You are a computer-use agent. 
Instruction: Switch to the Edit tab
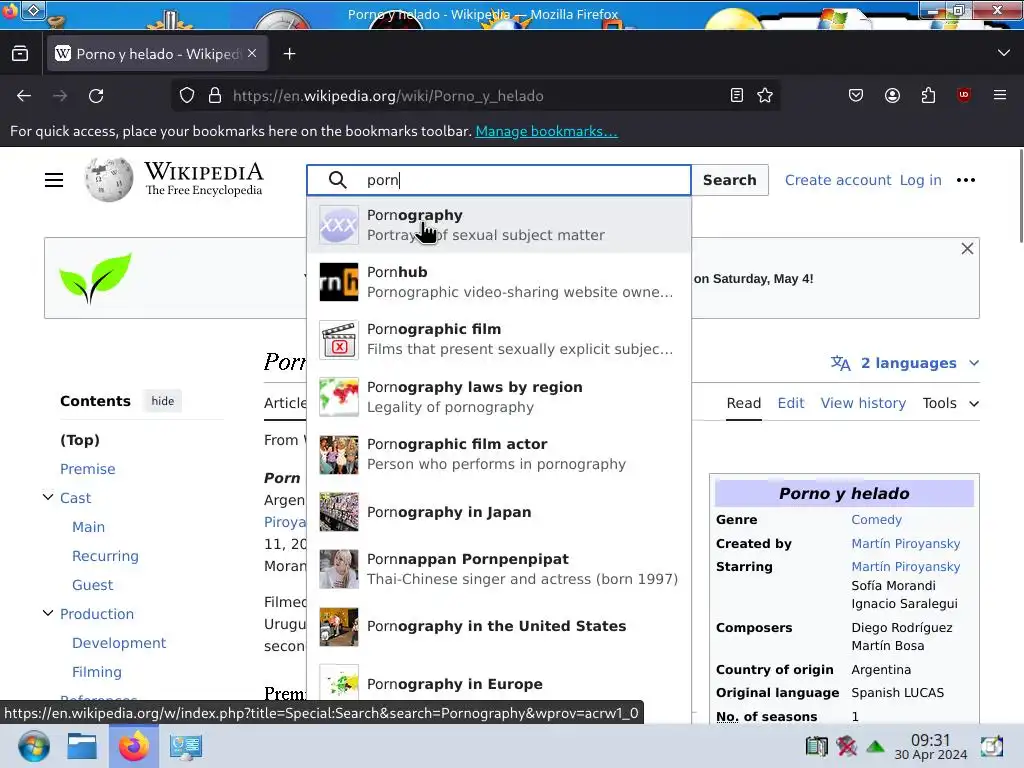click(791, 403)
